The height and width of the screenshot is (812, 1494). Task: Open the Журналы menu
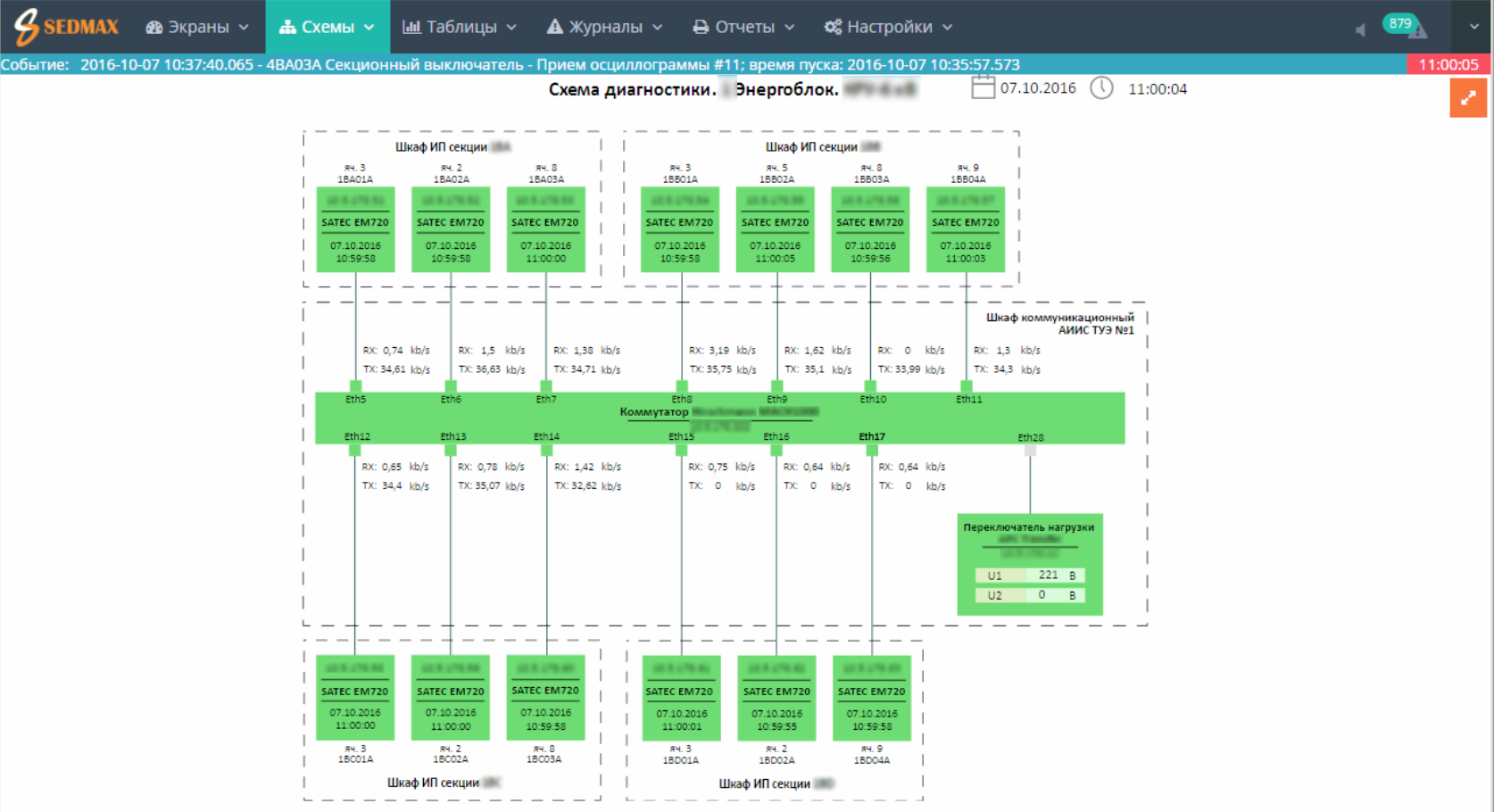click(x=605, y=27)
